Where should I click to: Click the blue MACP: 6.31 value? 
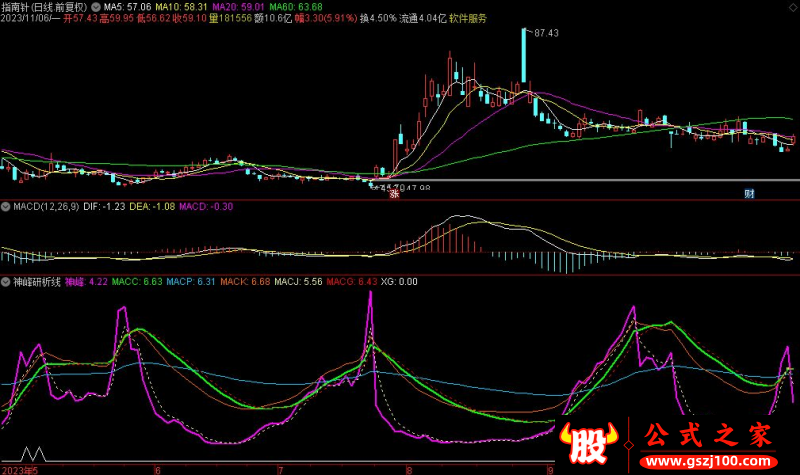[x=191, y=282]
